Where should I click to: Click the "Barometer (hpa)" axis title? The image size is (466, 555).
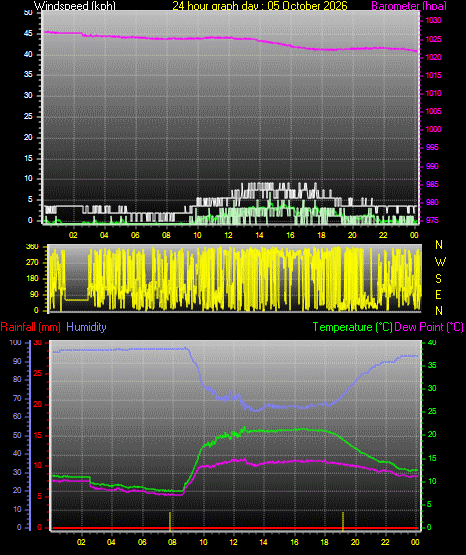(x=409, y=6)
